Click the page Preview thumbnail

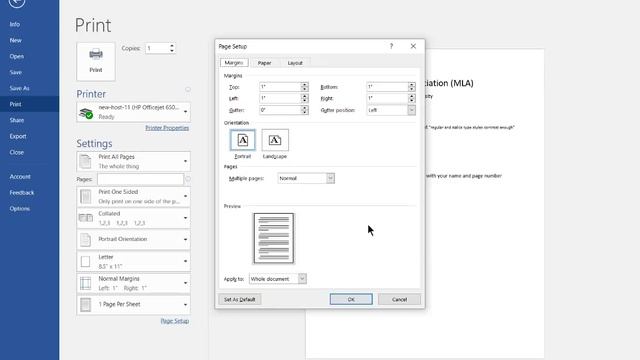pos(273,238)
